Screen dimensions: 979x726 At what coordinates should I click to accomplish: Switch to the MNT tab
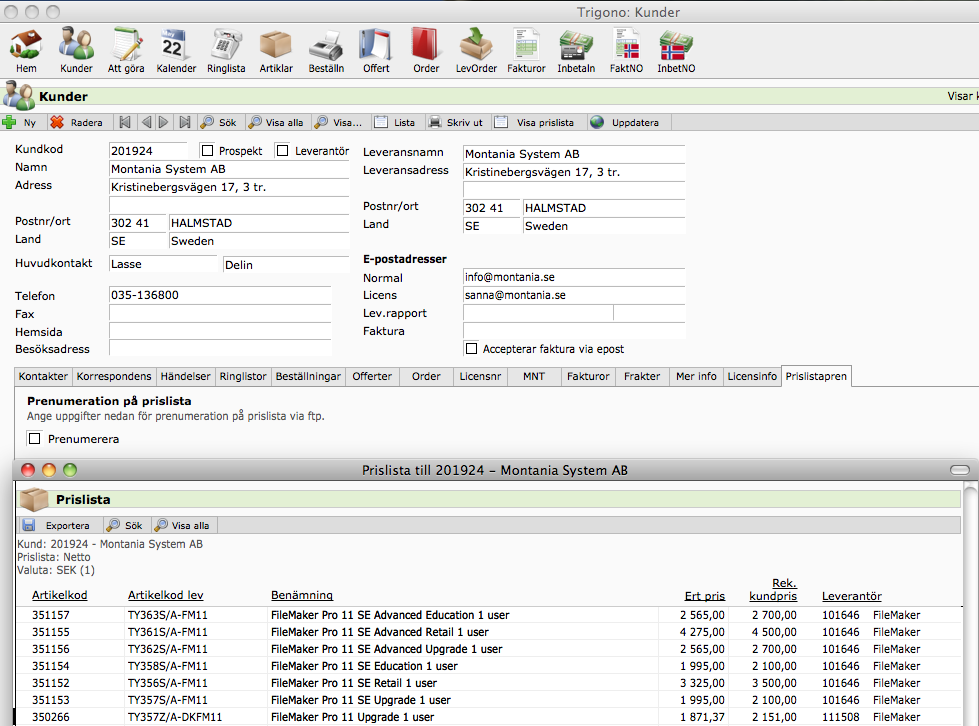pyautogui.click(x=534, y=376)
